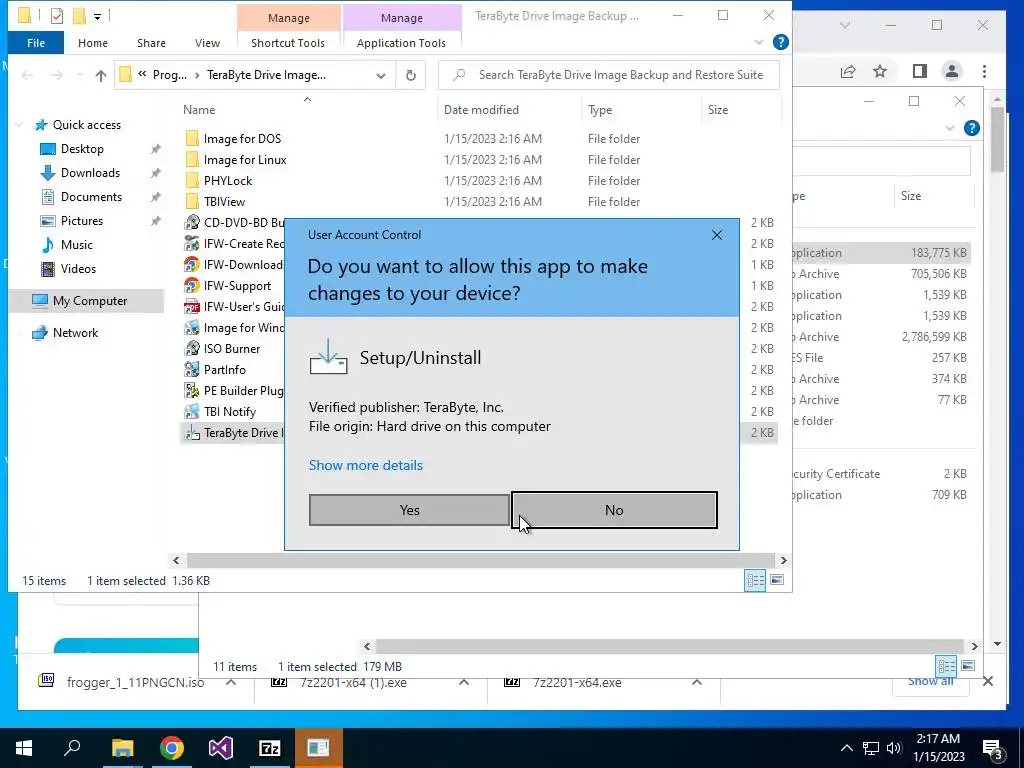Click the forward navigation arrow
The width and height of the screenshot is (1024, 768).
point(57,76)
